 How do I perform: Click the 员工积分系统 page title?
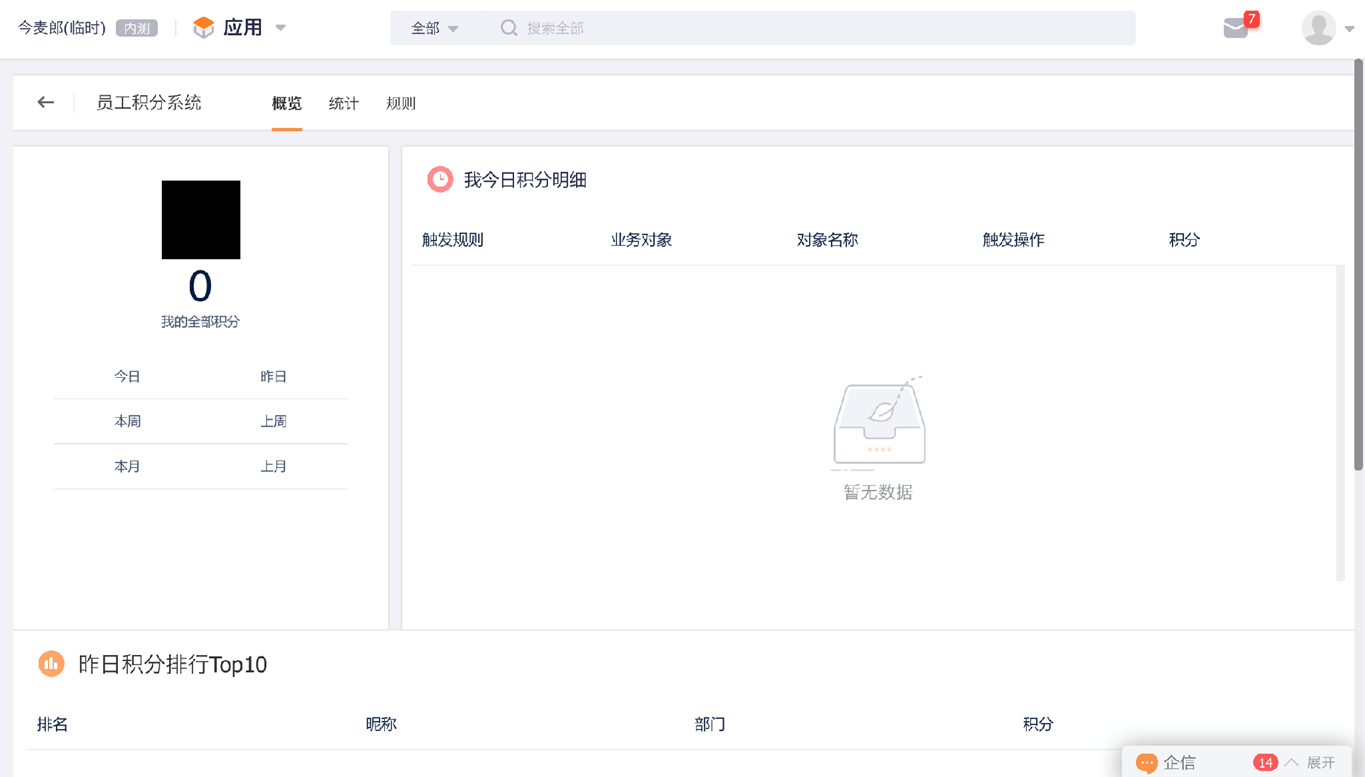[149, 102]
